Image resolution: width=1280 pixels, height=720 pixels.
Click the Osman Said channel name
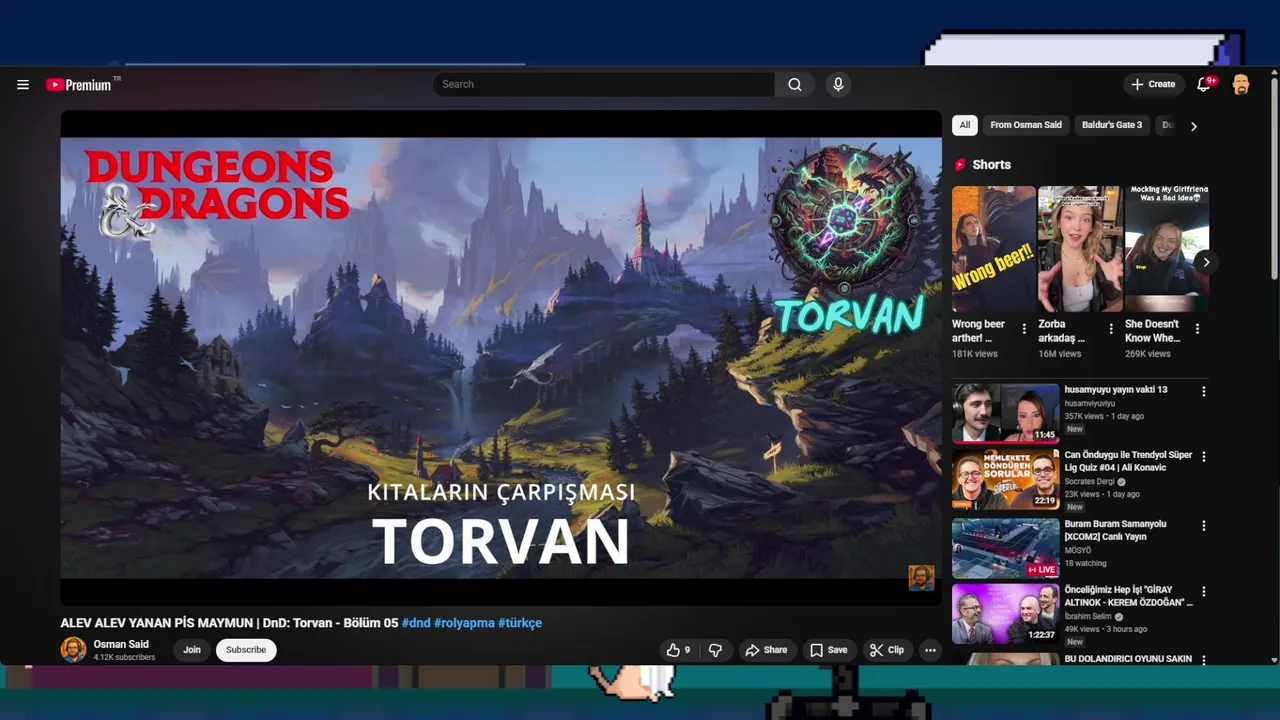(x=121, y=645)
